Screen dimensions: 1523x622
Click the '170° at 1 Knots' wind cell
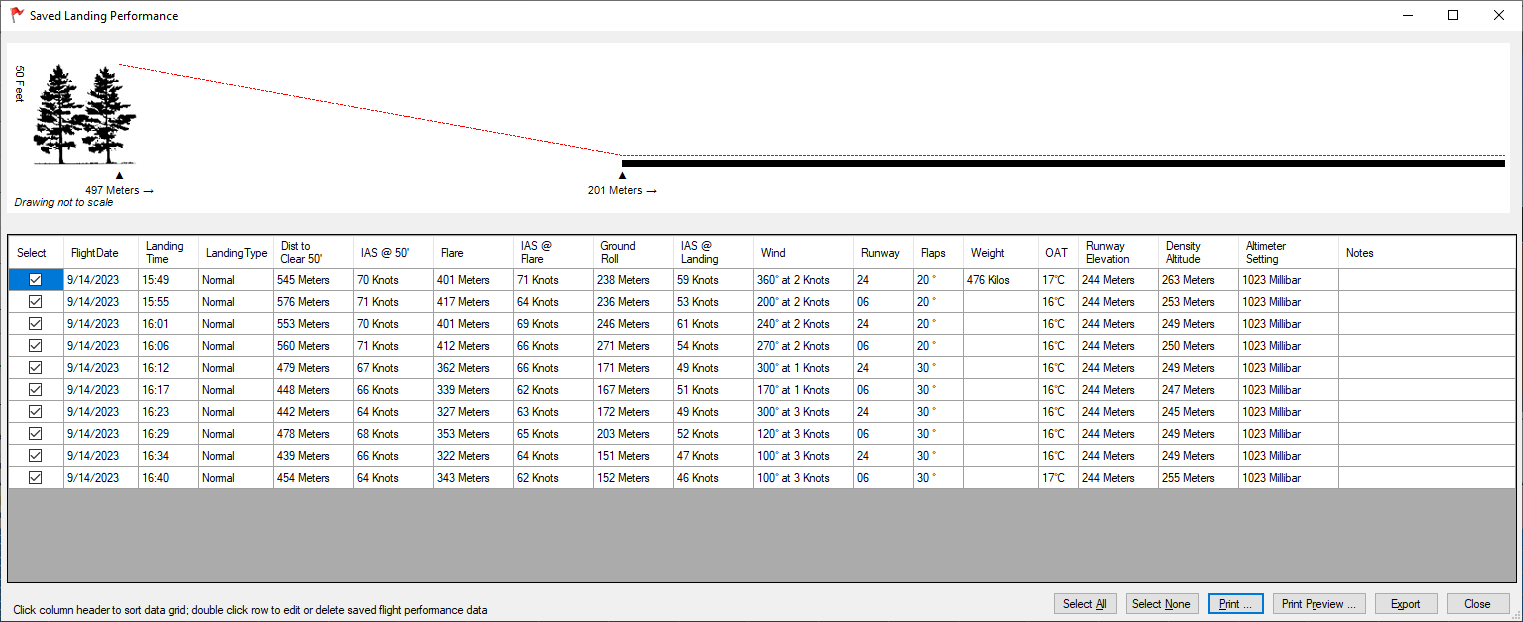803,390
